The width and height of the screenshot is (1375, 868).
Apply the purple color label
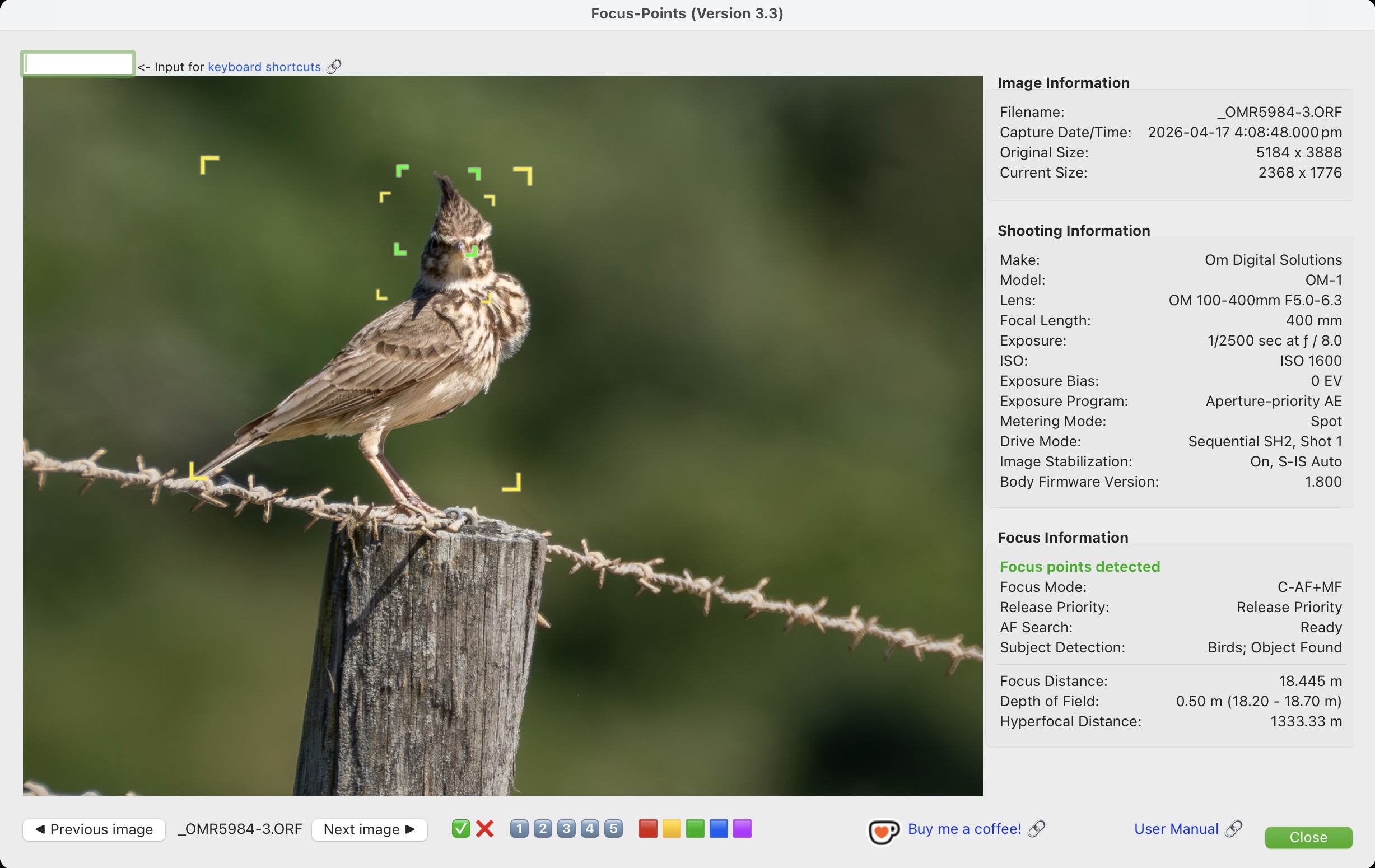[x=742, y=829]
